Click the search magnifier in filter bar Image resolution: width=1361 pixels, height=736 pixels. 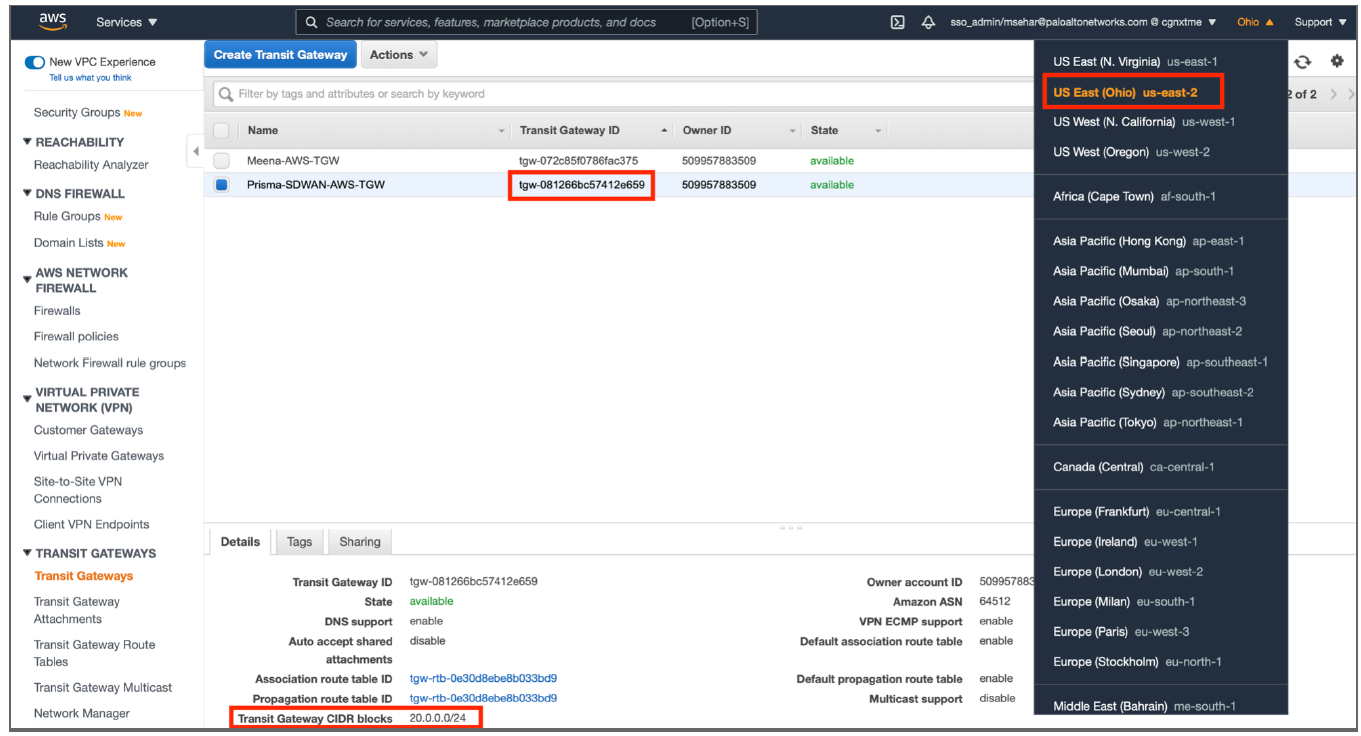[x=226, y=94]
